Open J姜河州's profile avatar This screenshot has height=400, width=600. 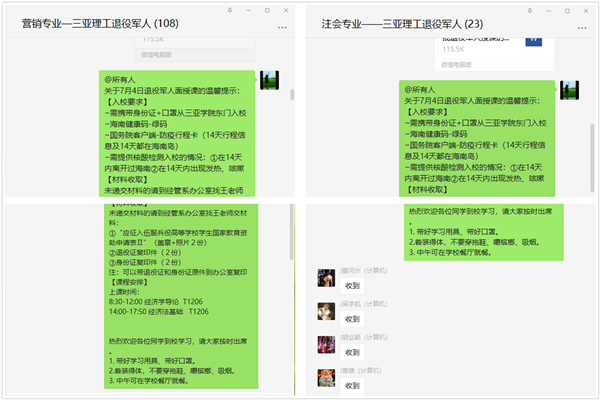pos(324,279)
